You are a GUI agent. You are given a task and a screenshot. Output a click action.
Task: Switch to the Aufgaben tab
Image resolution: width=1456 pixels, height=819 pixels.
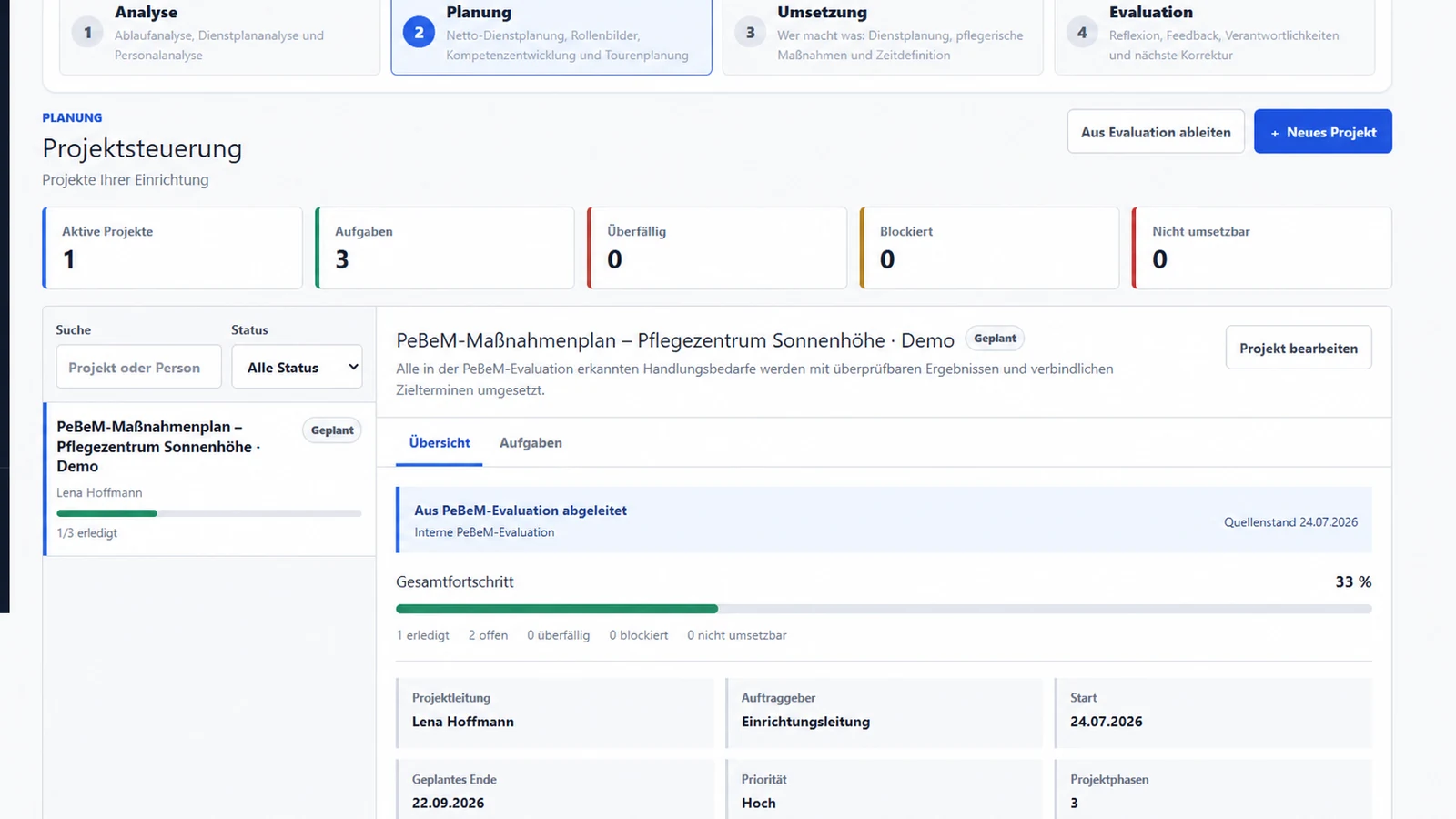click(x=531, y=443)
